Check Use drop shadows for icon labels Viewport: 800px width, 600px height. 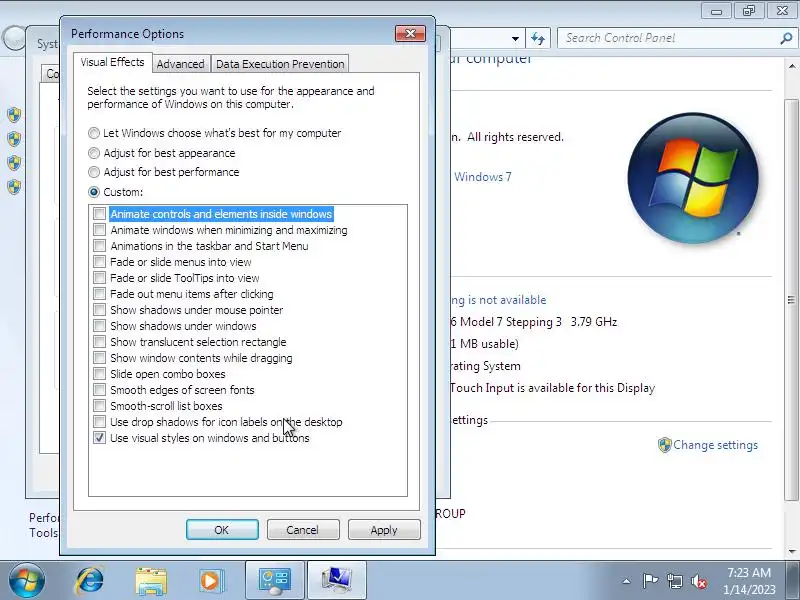point(99,422)
